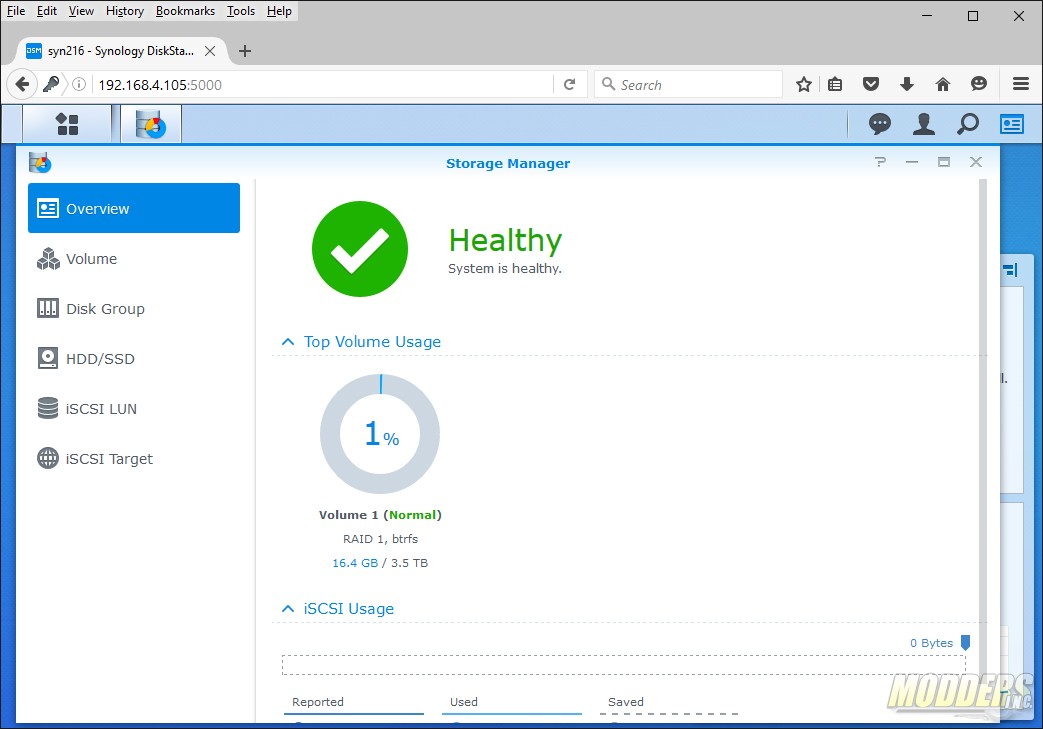Bookmark this page with the star icon
This screenshot has width=1043, height=729.
804,84
